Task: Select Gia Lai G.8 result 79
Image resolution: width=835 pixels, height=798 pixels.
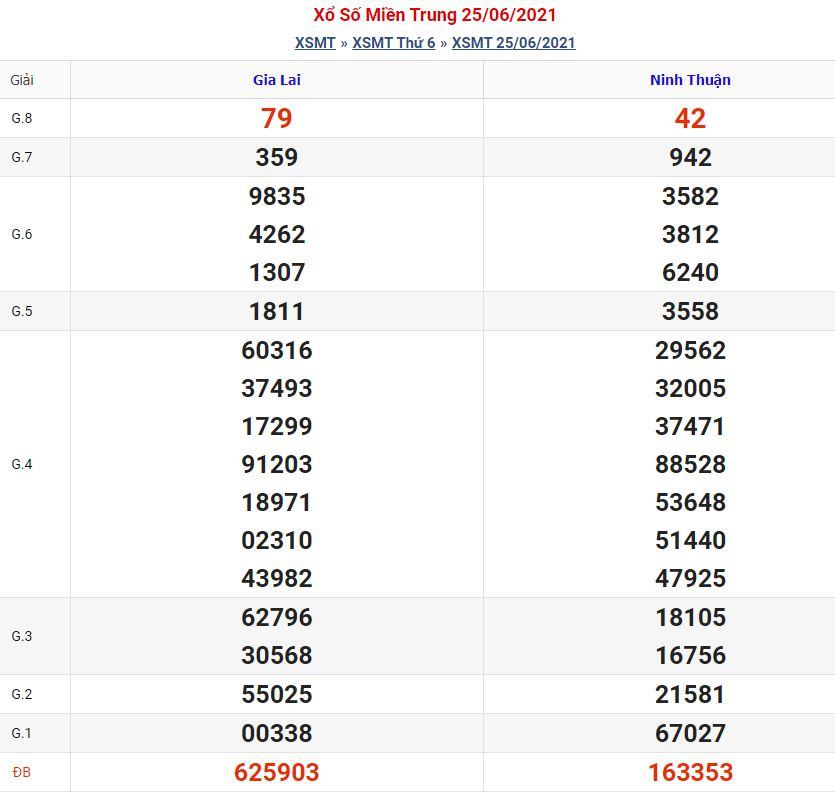Action: (276, 118)
